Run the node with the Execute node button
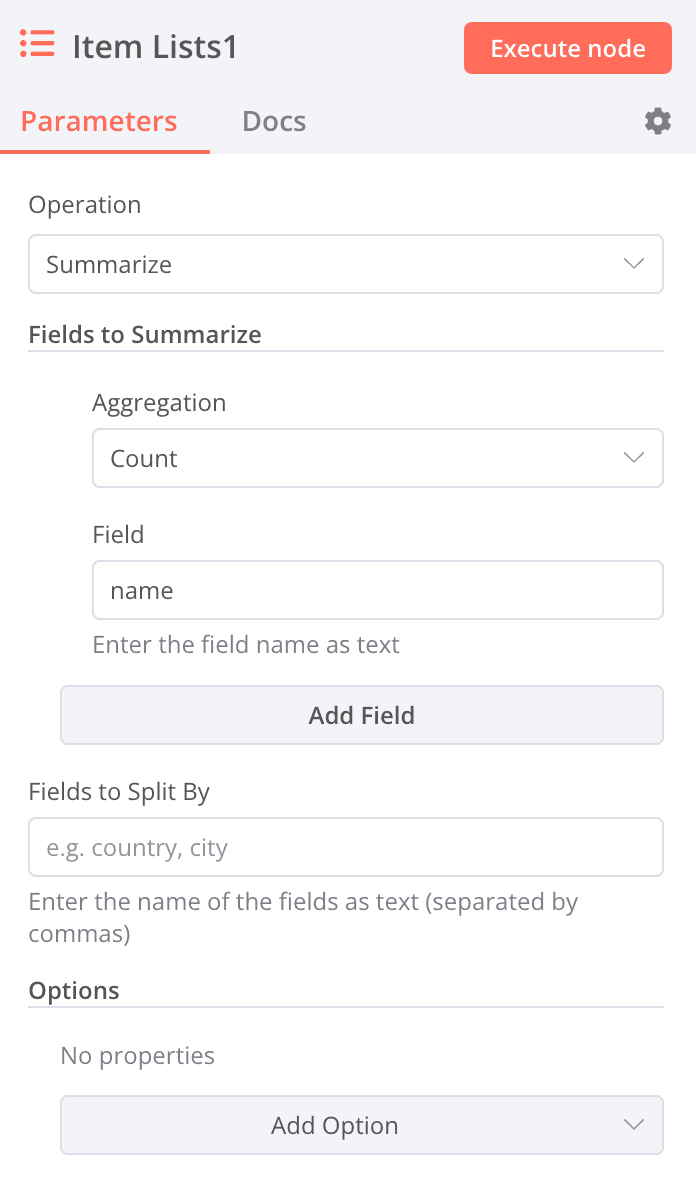The width and height of the screenshot is (696, 1188). (568, 48)
